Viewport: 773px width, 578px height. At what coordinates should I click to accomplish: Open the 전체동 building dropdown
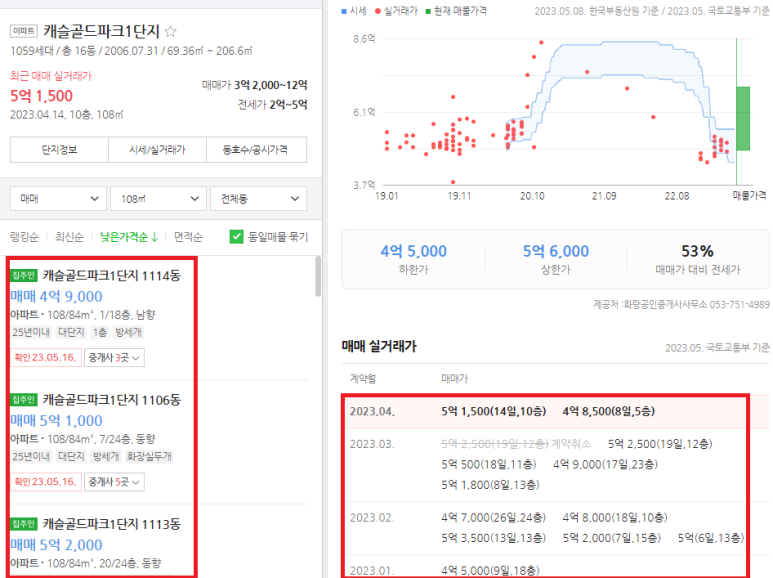[x=258, y=199]
